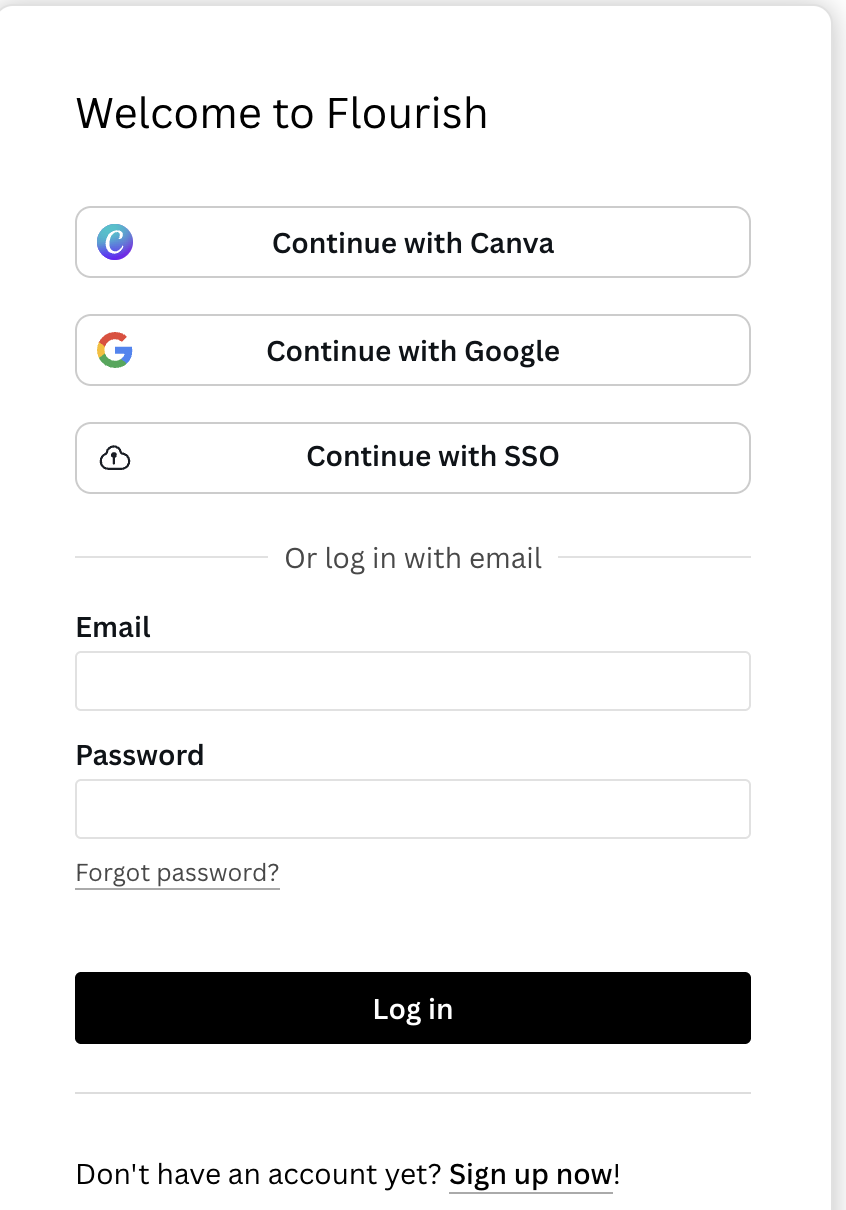
Task: Click the 'Or log in with email' divider text
Action: [x=413, y=557]
